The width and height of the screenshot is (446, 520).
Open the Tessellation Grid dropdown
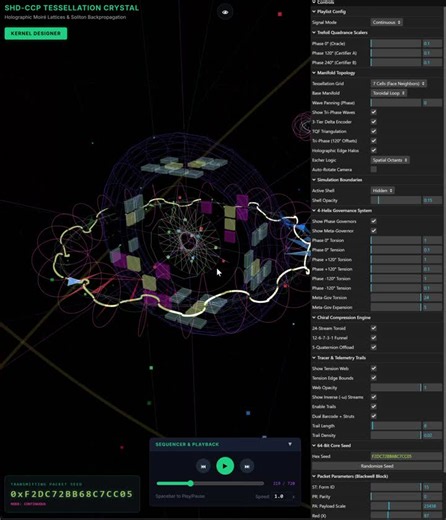(399, 84)
